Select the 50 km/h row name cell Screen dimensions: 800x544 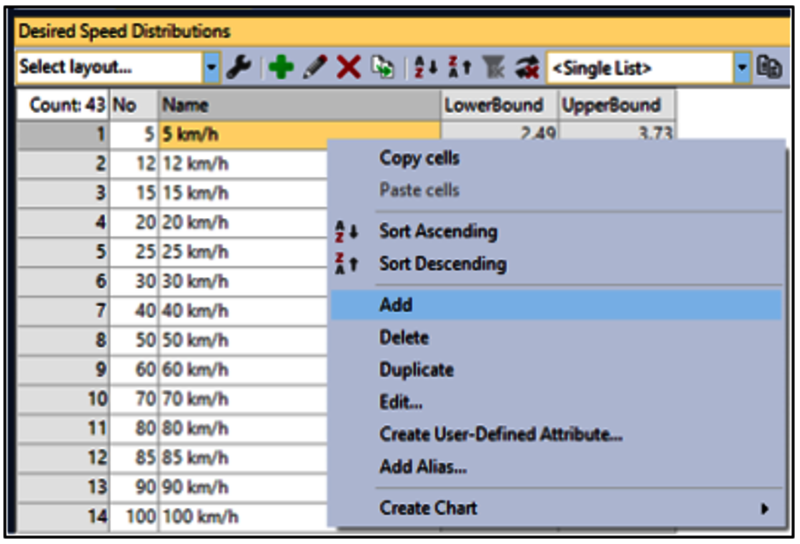[x=240, y=340]
